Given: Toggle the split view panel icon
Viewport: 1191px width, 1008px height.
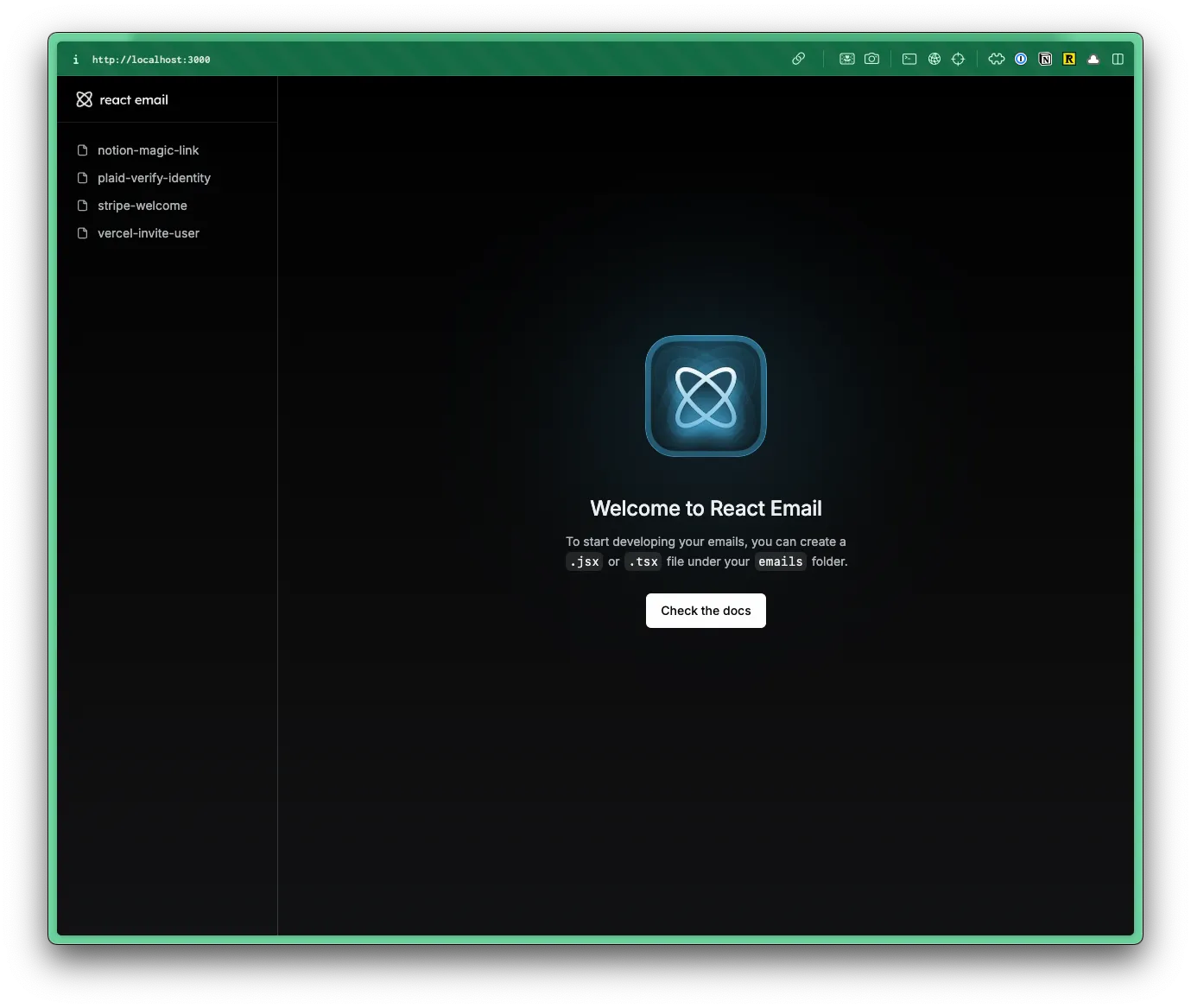Looking at the screenshot, I should [x=1118, y=59].
